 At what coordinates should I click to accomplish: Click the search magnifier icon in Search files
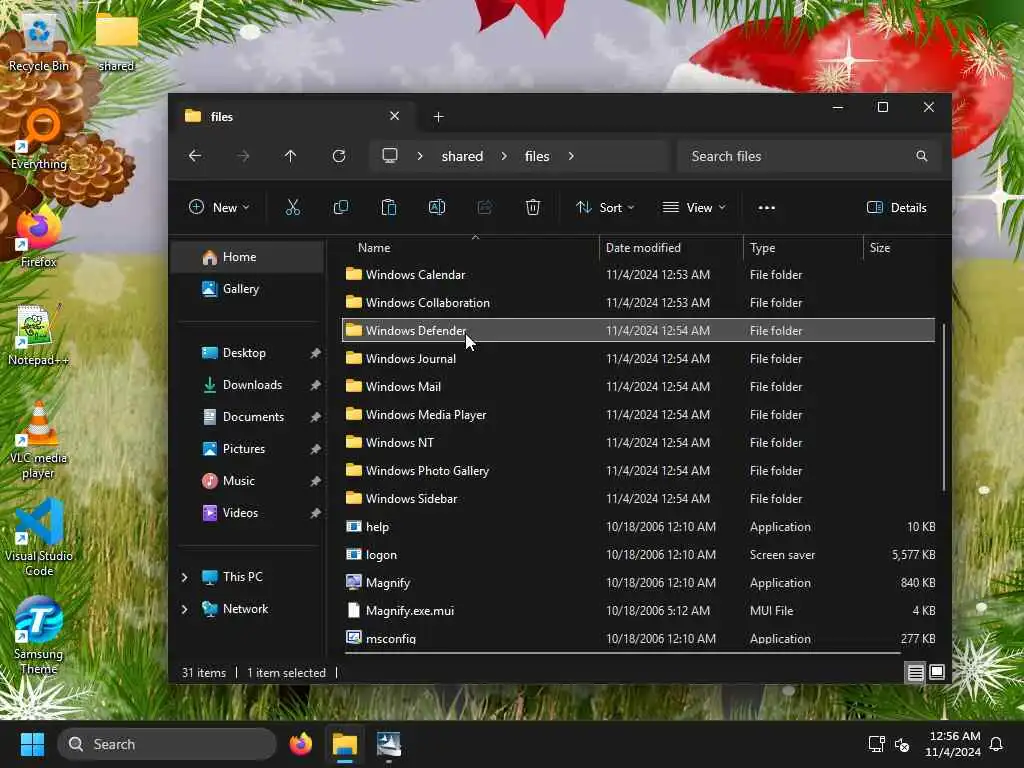(x=921, y=156)
